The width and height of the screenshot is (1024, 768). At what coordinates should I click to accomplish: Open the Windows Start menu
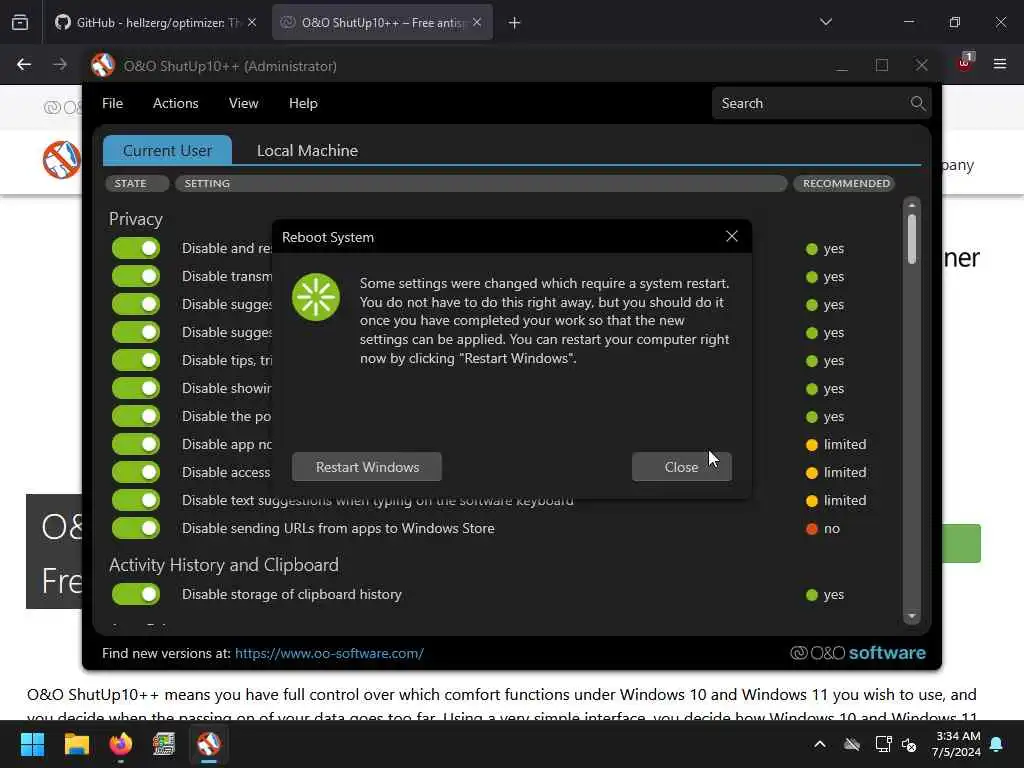pos(32,744)
